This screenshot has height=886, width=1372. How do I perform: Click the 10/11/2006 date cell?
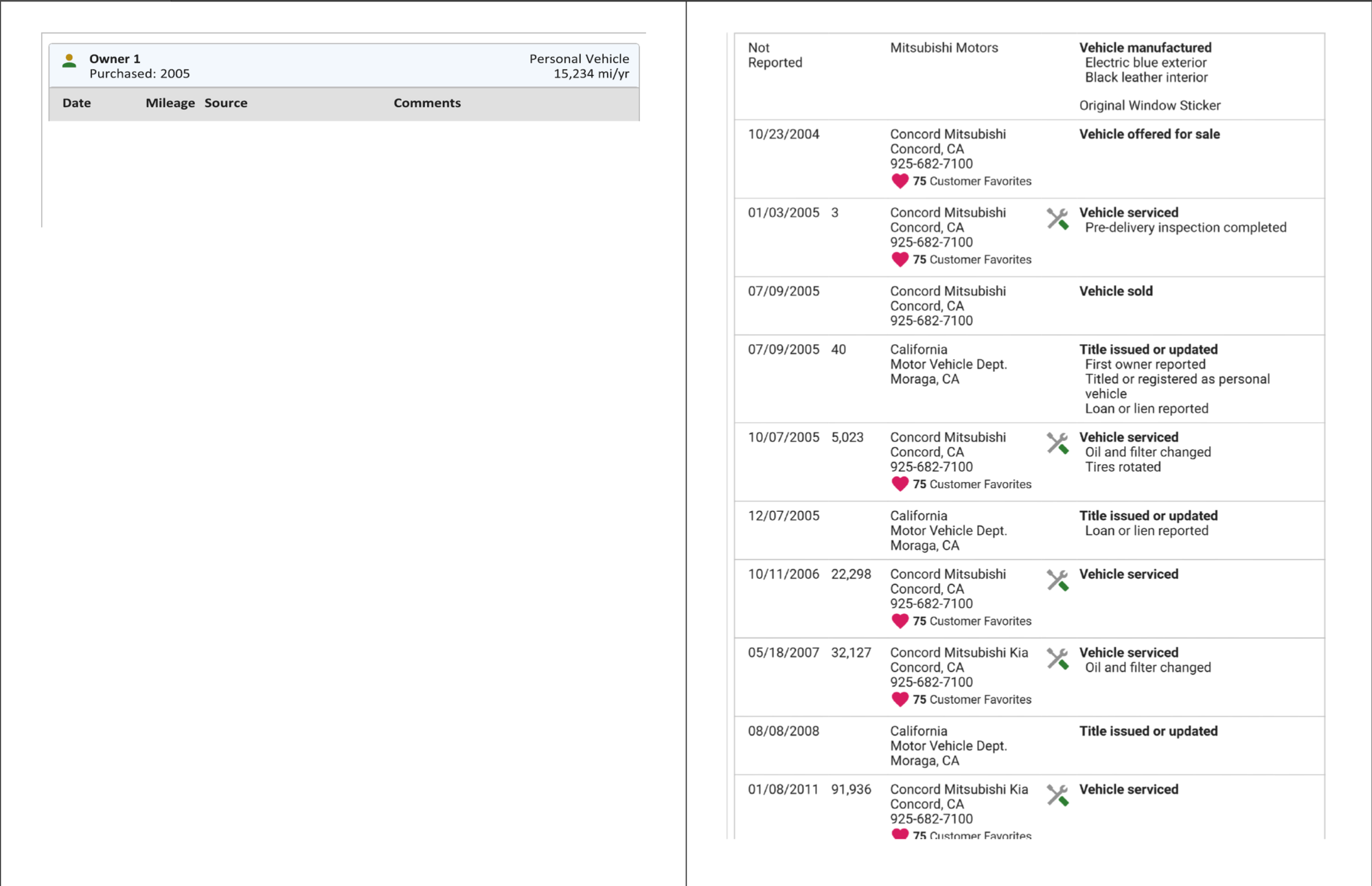click(x=784, y=574)
